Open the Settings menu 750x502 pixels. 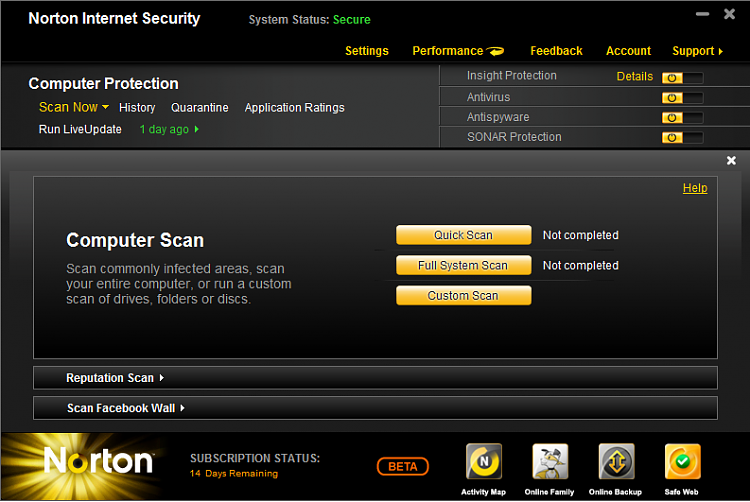point(367,51)
